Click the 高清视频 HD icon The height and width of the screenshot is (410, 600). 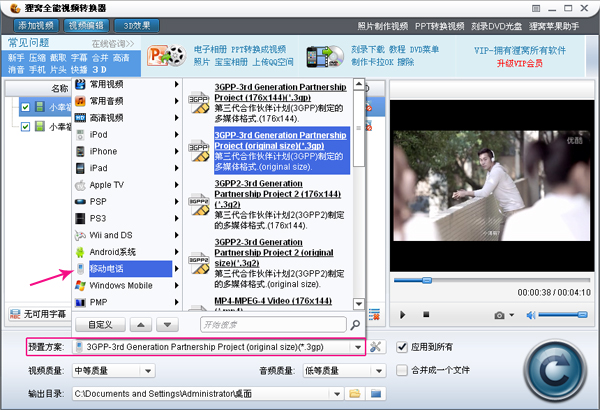point(80,118)
